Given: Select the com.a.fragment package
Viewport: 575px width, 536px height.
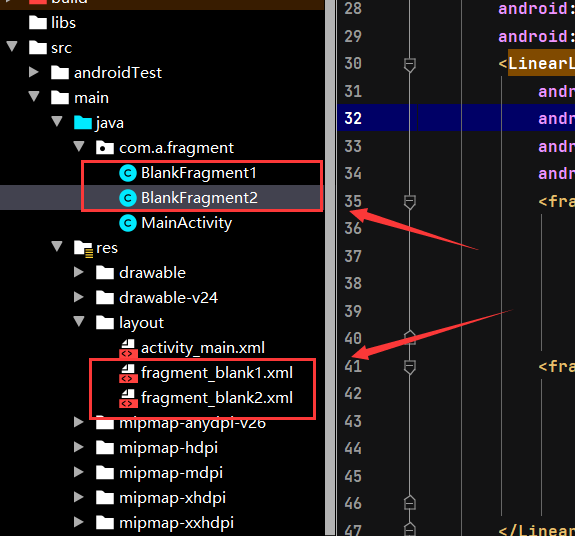Looking at the screenshot, I should (x=176, y=148).
